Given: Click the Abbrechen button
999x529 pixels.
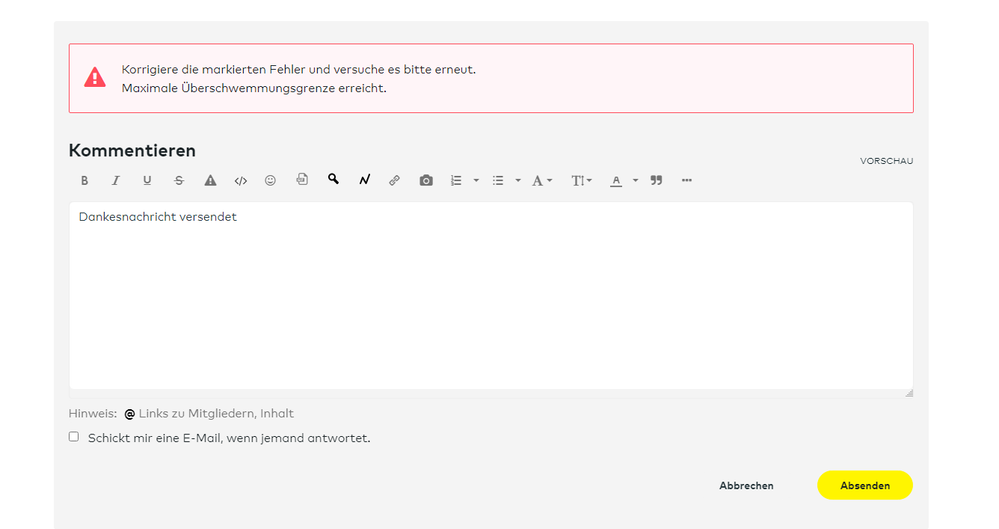Looking at the screenshot, I should click(x=746, y=486).
